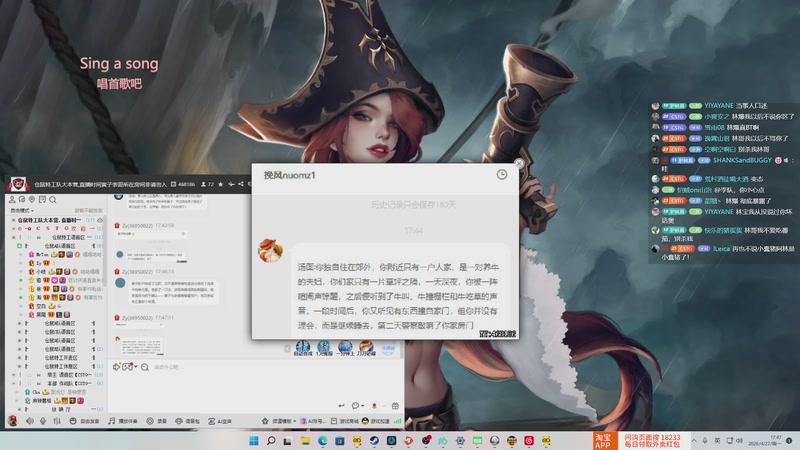This screenshot has width=800, height=450.
Task: Select user 空白 in channel list
Action: [x=41, y=306]
